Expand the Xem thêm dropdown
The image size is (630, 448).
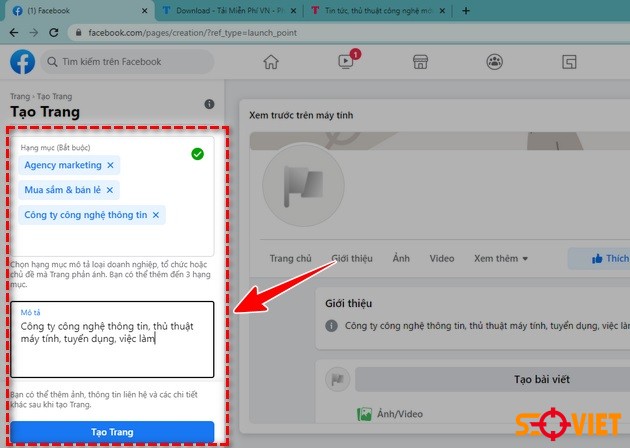point(501,258)
